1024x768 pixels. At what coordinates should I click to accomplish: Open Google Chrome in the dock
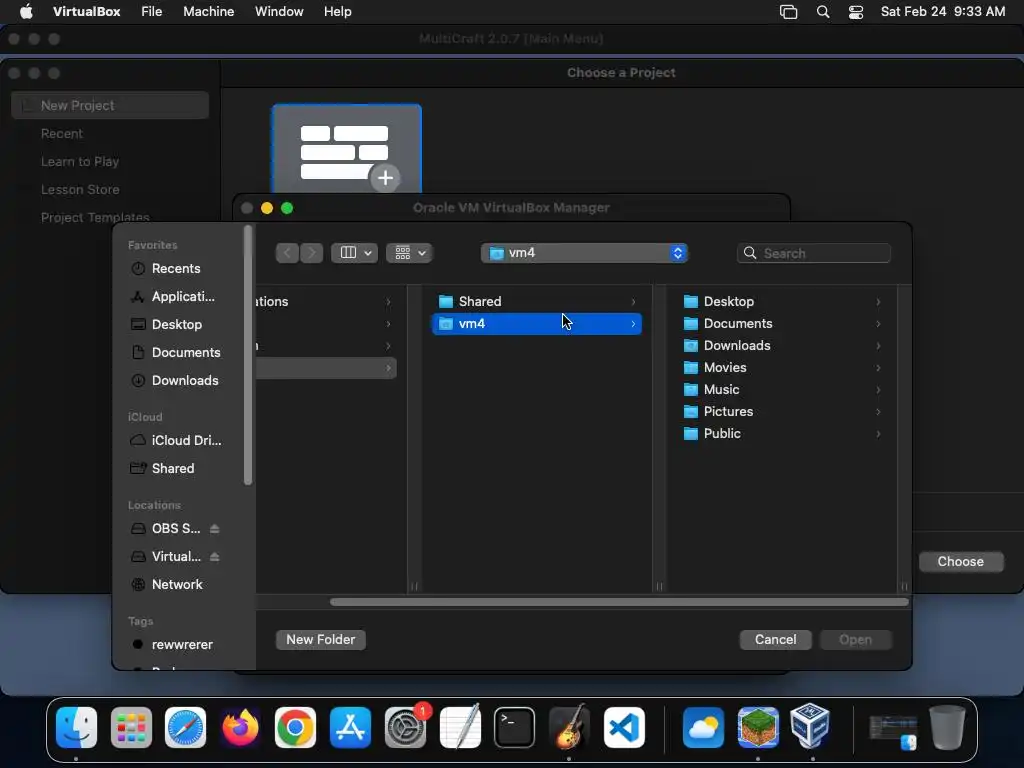point(295,727)
